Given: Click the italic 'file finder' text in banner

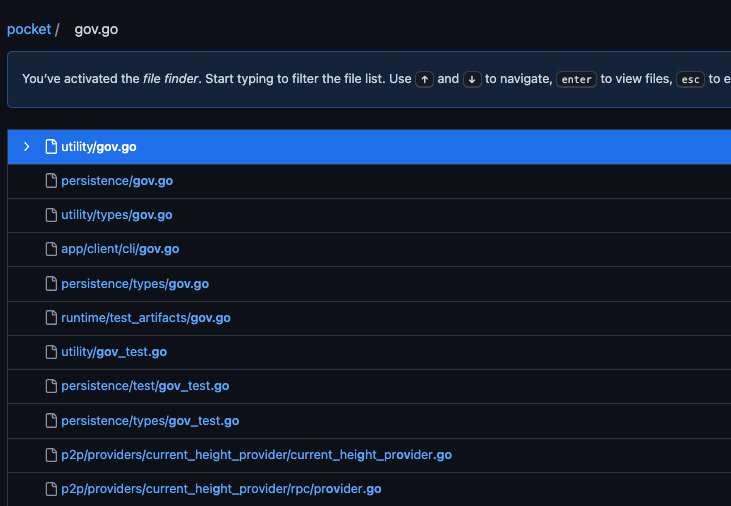Looking at the screenshot, I should click(x=171, y=79).
